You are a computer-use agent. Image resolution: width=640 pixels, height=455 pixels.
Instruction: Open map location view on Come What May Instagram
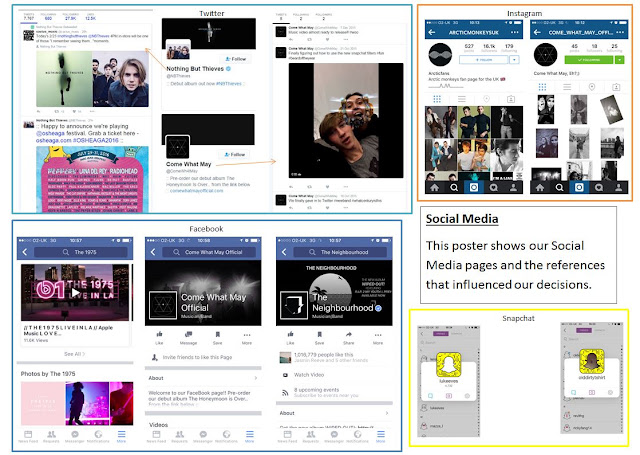(x=592, y=87)
